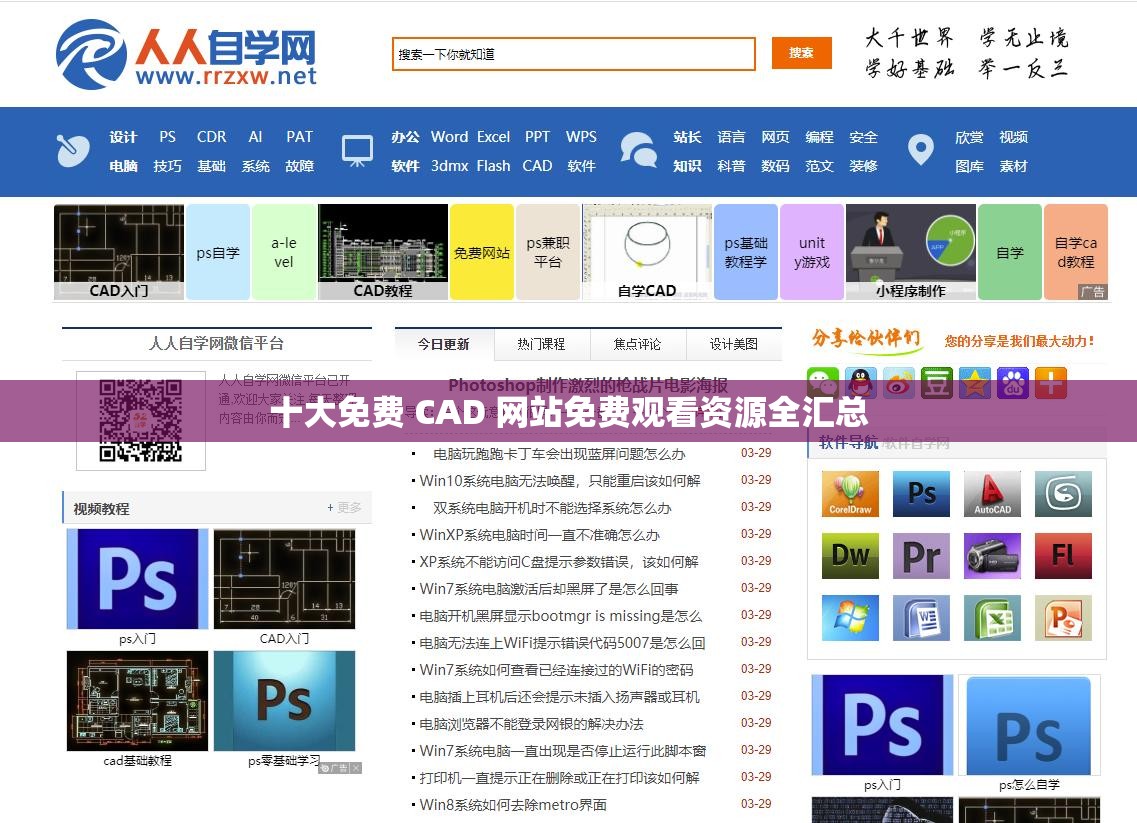This screenshot has height=823, width=1137.
Task: Open the Dreamweaver Dw icon
Action: point(849,556)
